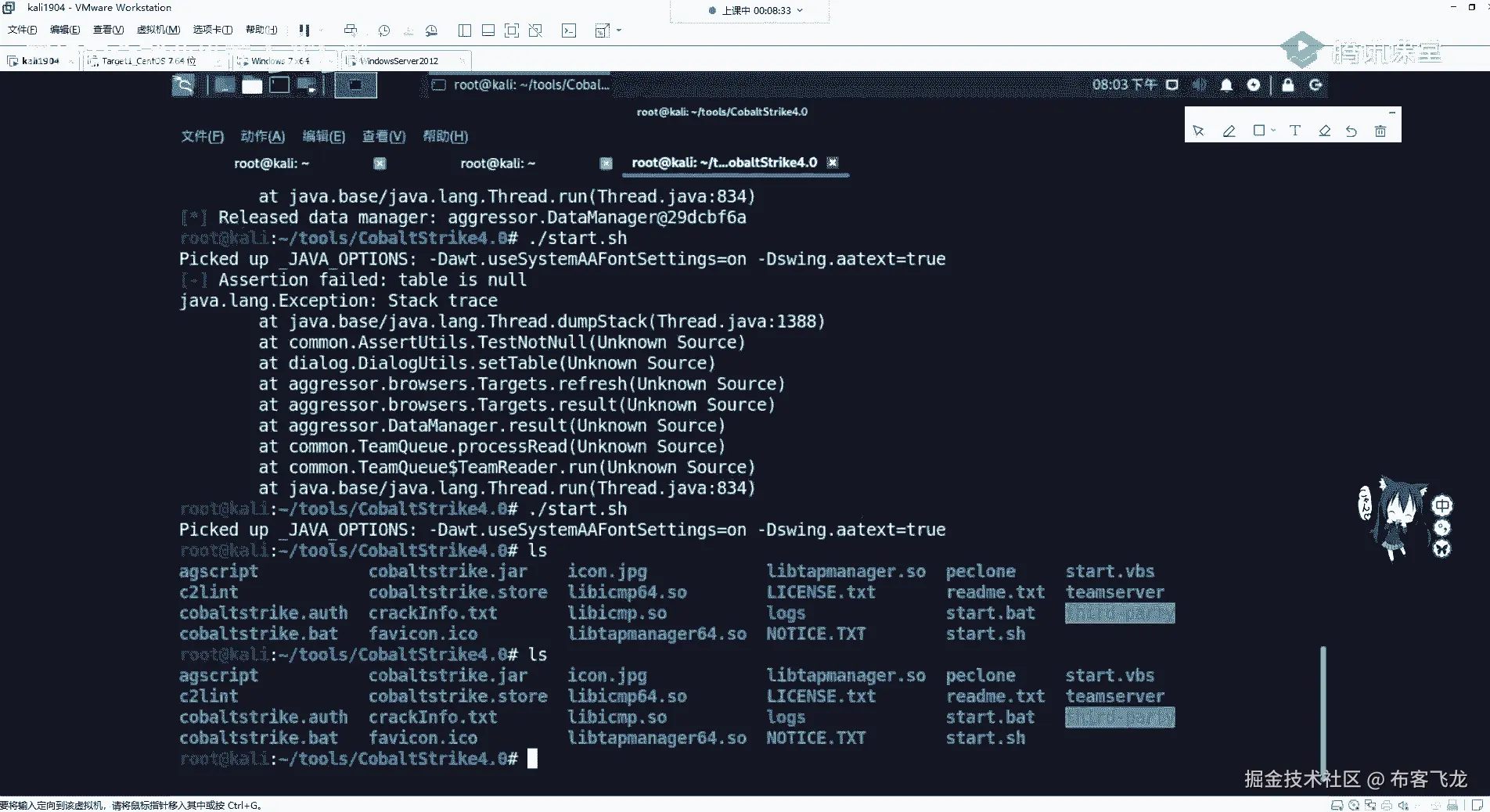Lock the screen with the padlock icon
The width and height of the screenshot is (1490, 812).
click(x=1288, y=84)
